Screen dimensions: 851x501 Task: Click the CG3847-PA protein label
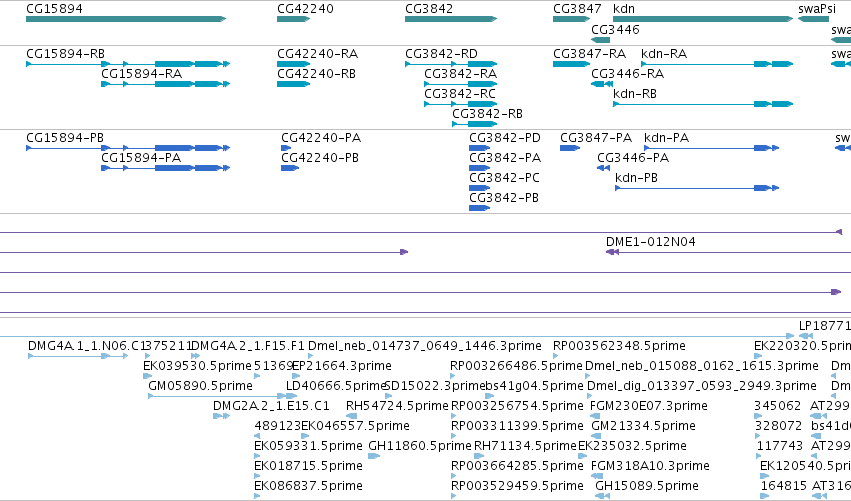[x=596, y=138]
